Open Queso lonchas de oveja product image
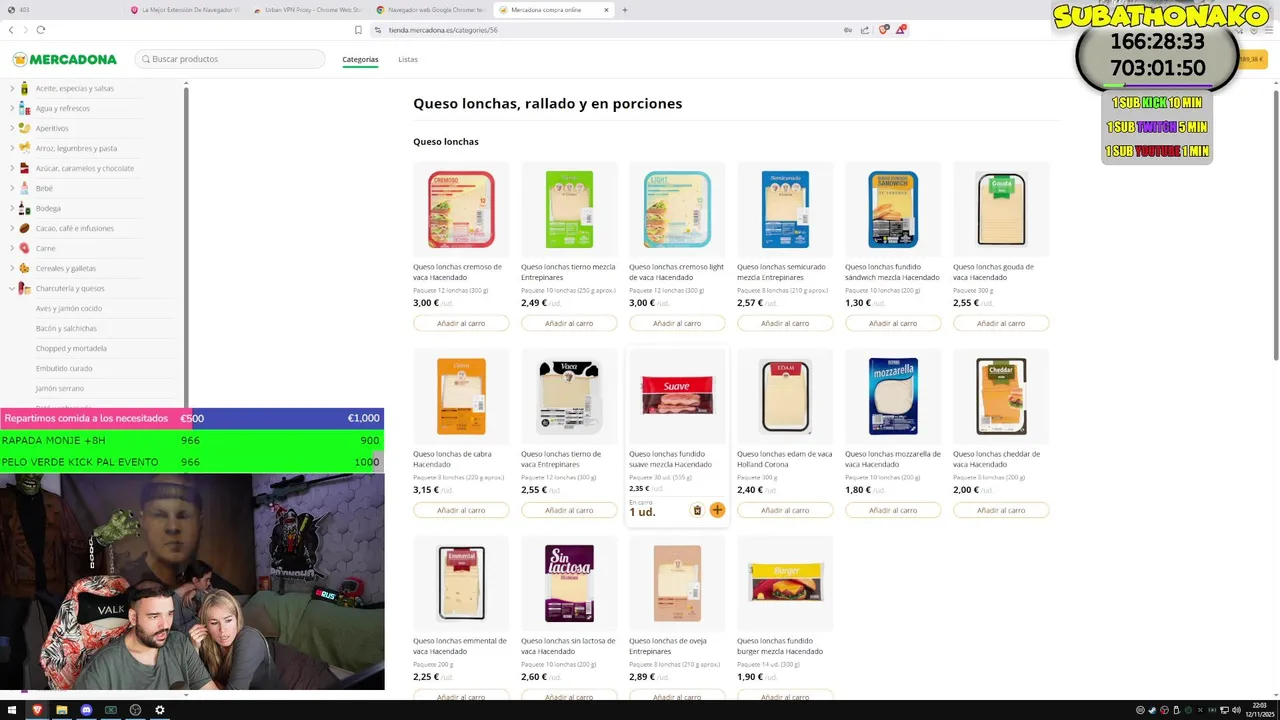Viewport: 1280px width, 720px height. [x=677, y=583]
